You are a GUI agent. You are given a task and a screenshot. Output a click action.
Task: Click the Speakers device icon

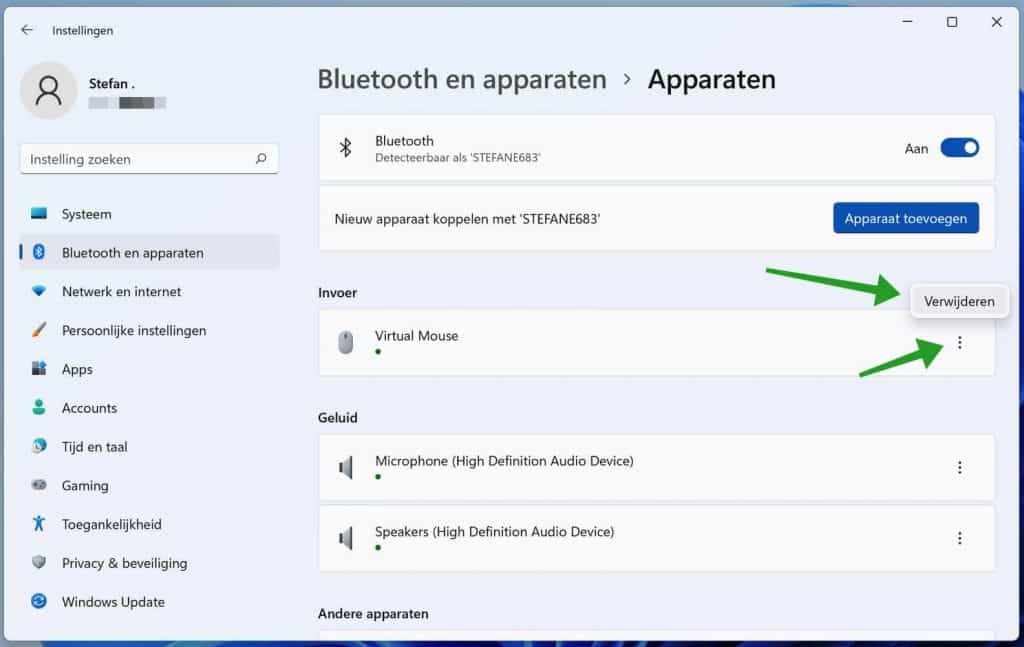pyautogui.click(x=346, y=537)
